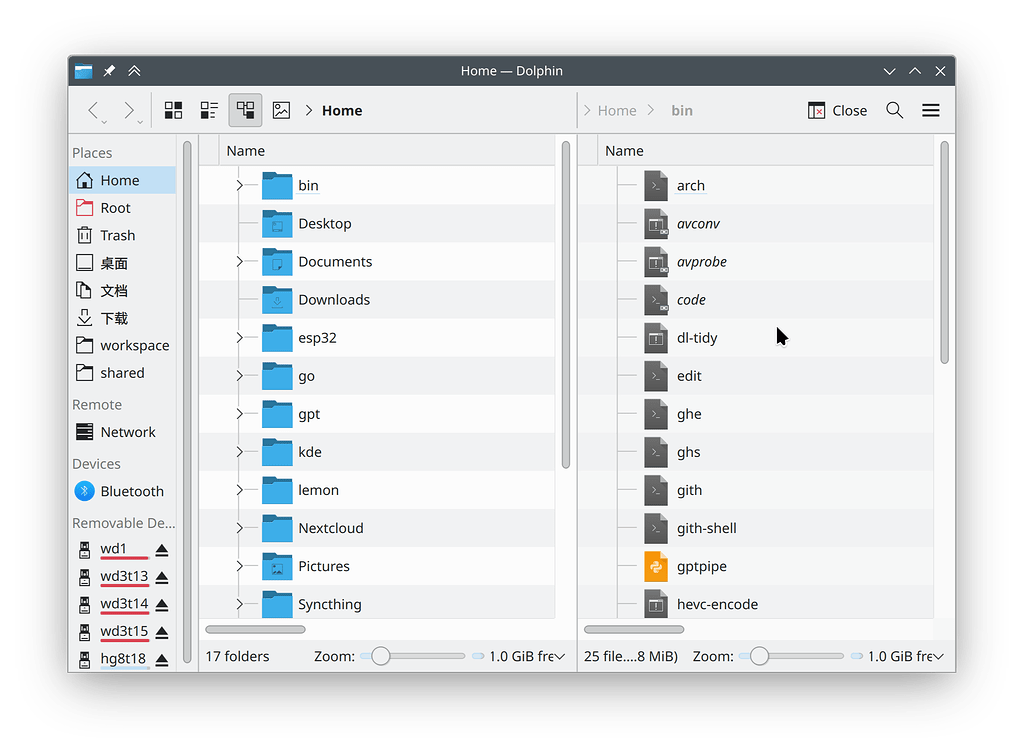Open the search magnifier icon
1024x753 pixels.
pos(894,110)
